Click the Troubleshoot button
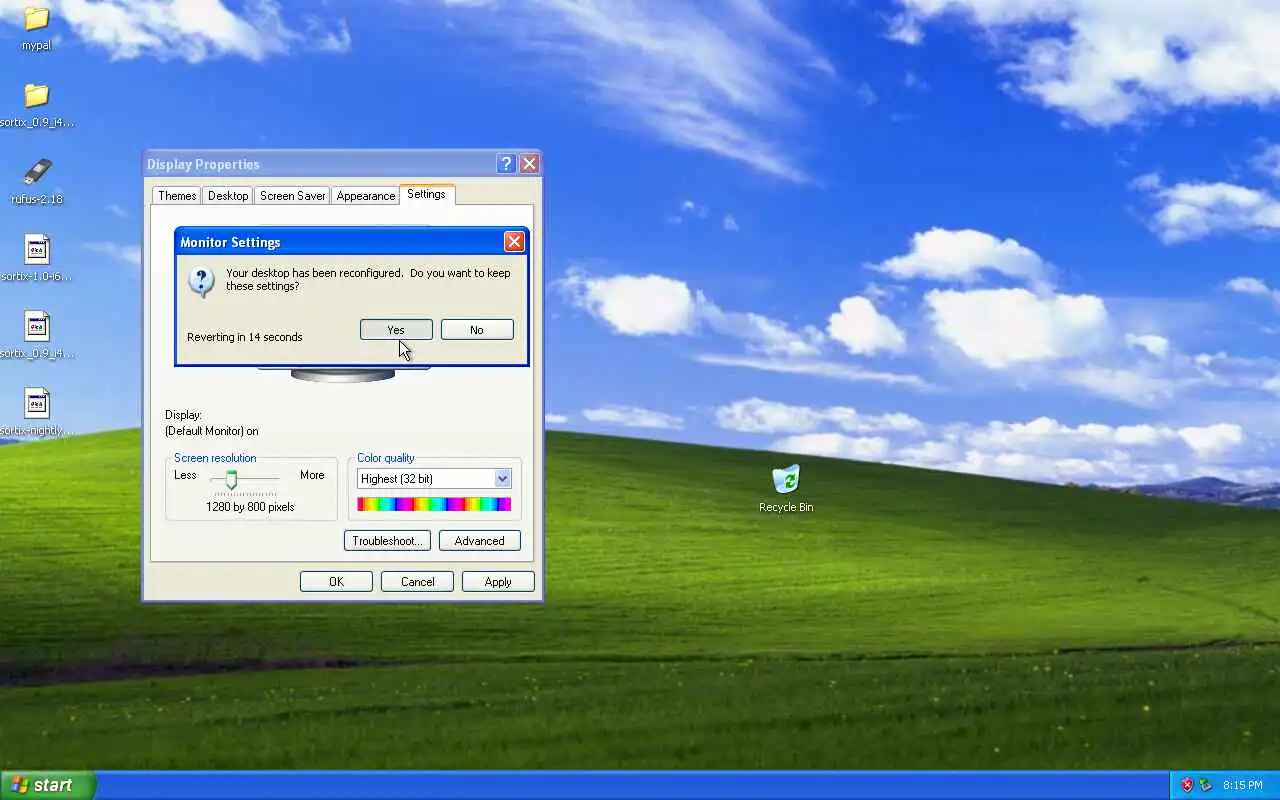1280x800 pixels. tap(387, 541)
